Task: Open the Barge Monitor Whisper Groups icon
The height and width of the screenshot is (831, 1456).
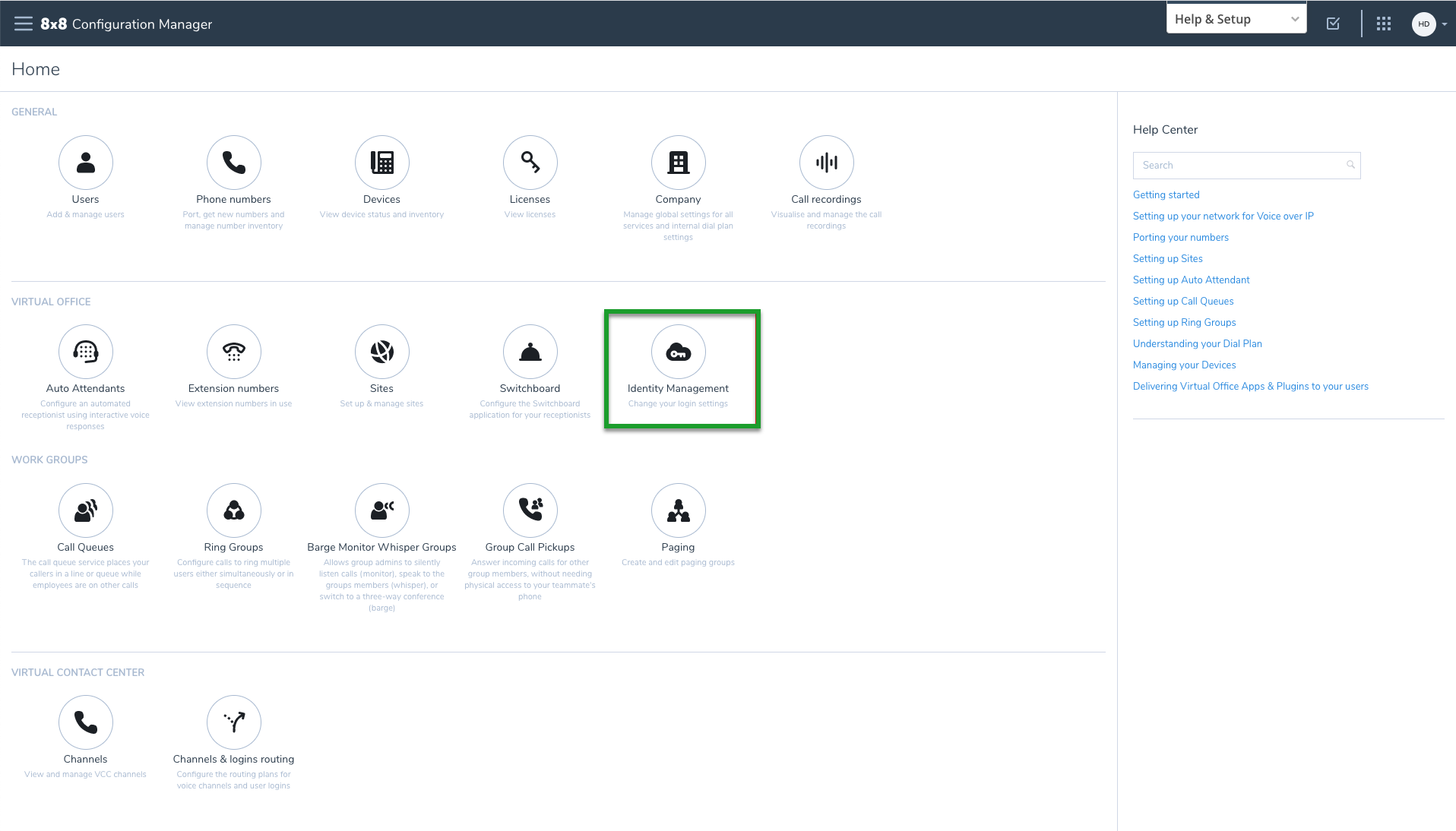Action: pyautogui.click(x=382, y=510)
